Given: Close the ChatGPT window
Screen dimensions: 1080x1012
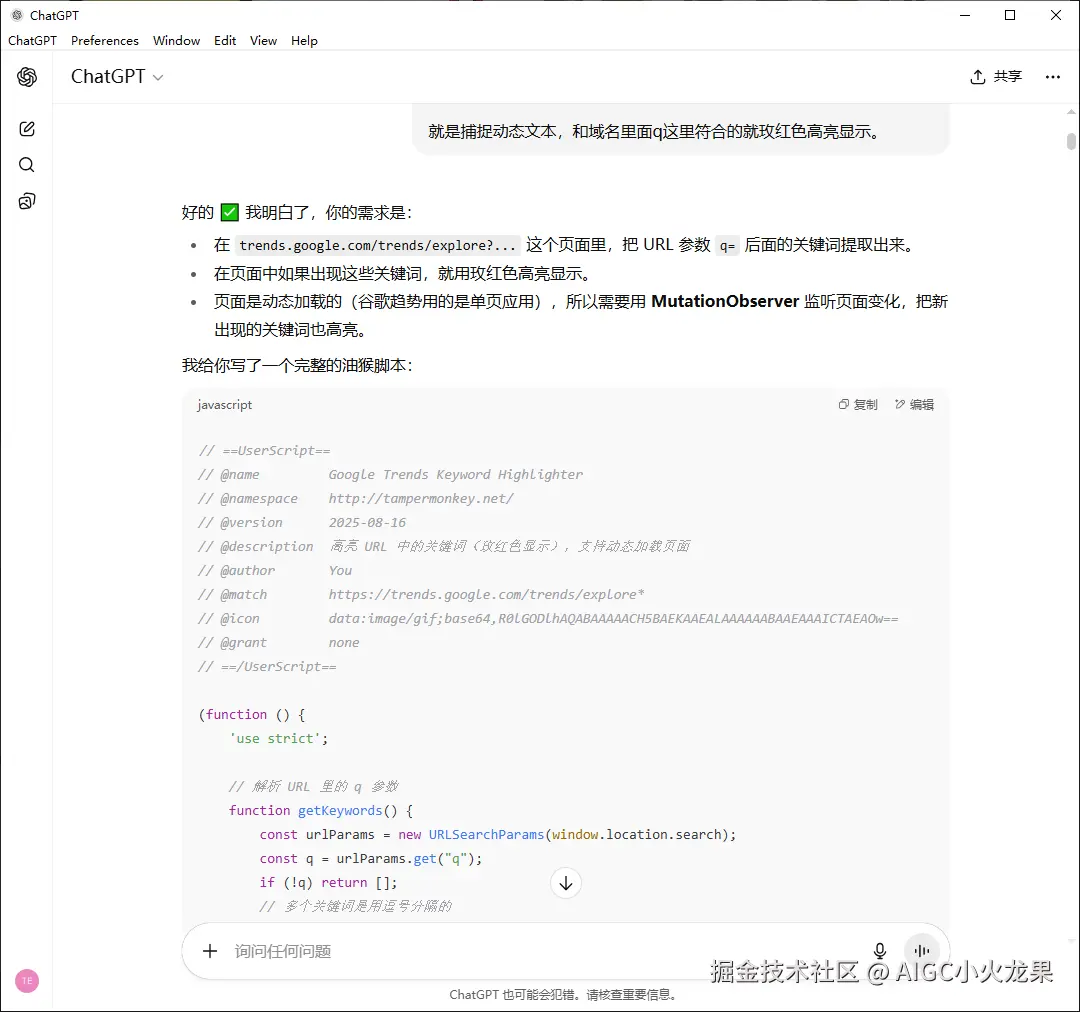Looking at the screenshot, I should pos(1055,15).
